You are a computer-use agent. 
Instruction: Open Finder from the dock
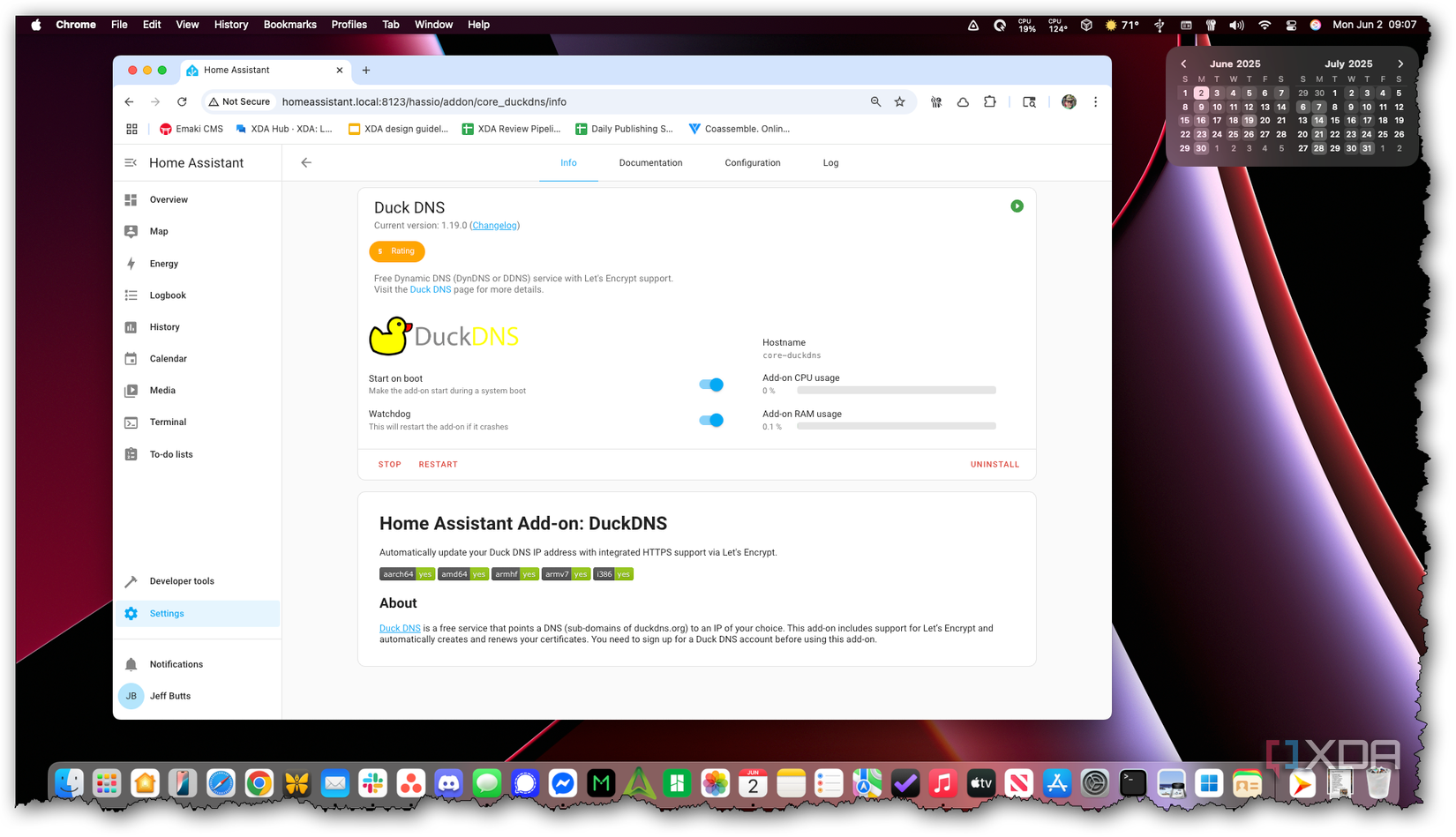click(x=69, y=782)
